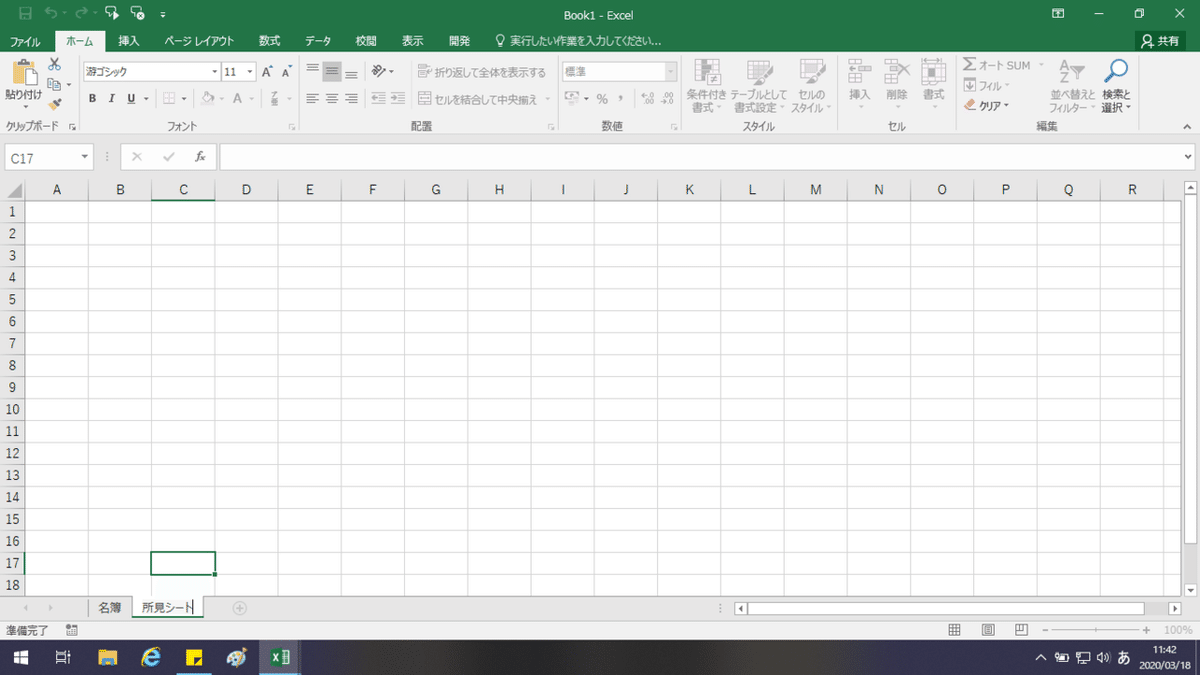This screenshot has width=1200, height=675.
Task: Click the new sheet plus icon
Action: (x=239, y=607)
